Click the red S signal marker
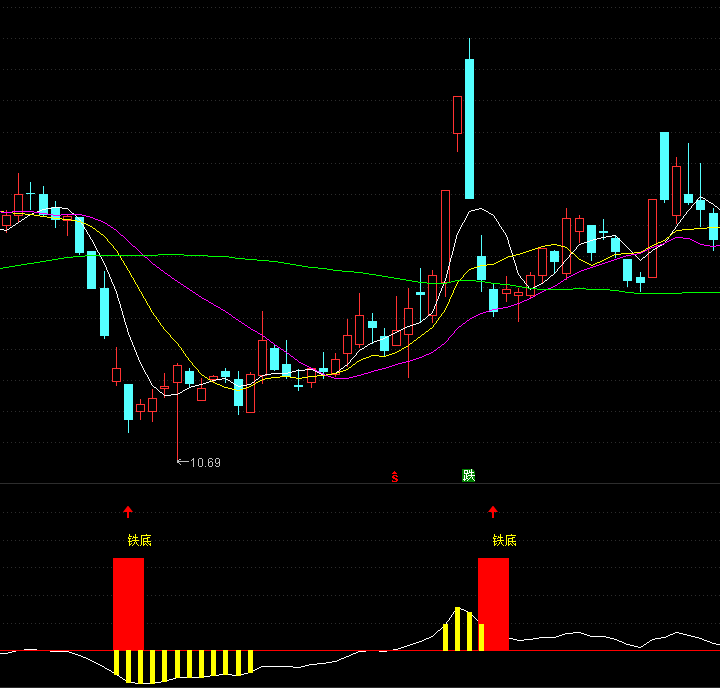Screen dimensions: 720x688 (395, 477)
